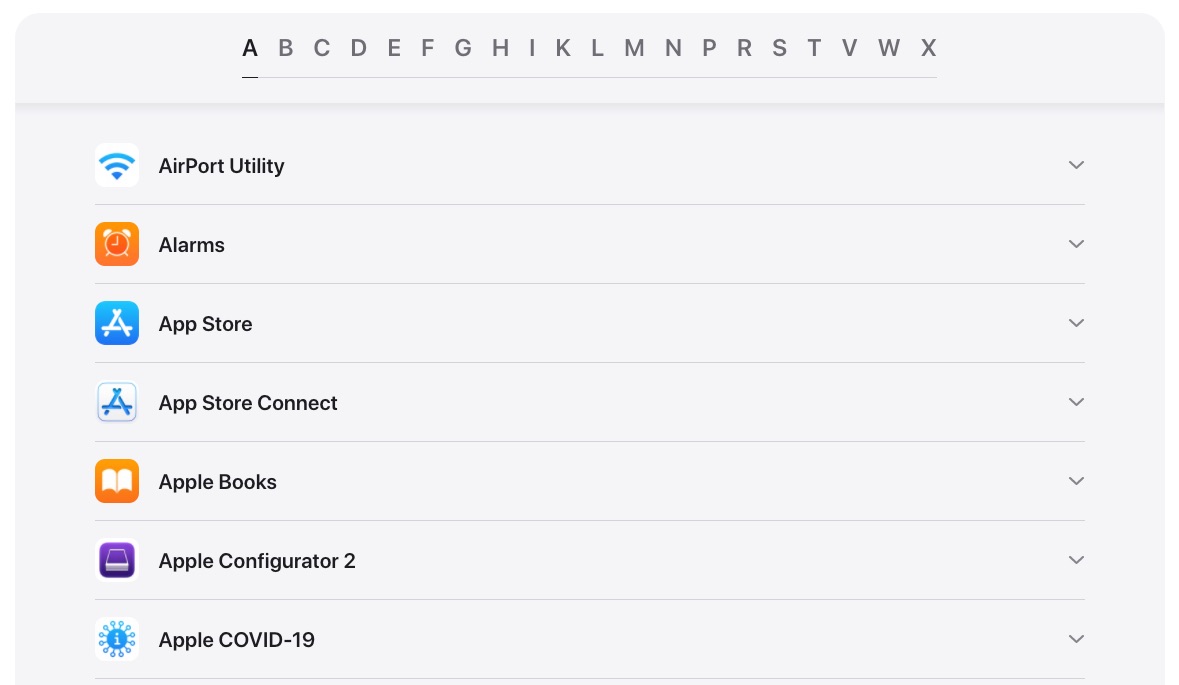Go to the letter S section
Viewport: 1179px width, 685px height.
(x=779, y=48)
